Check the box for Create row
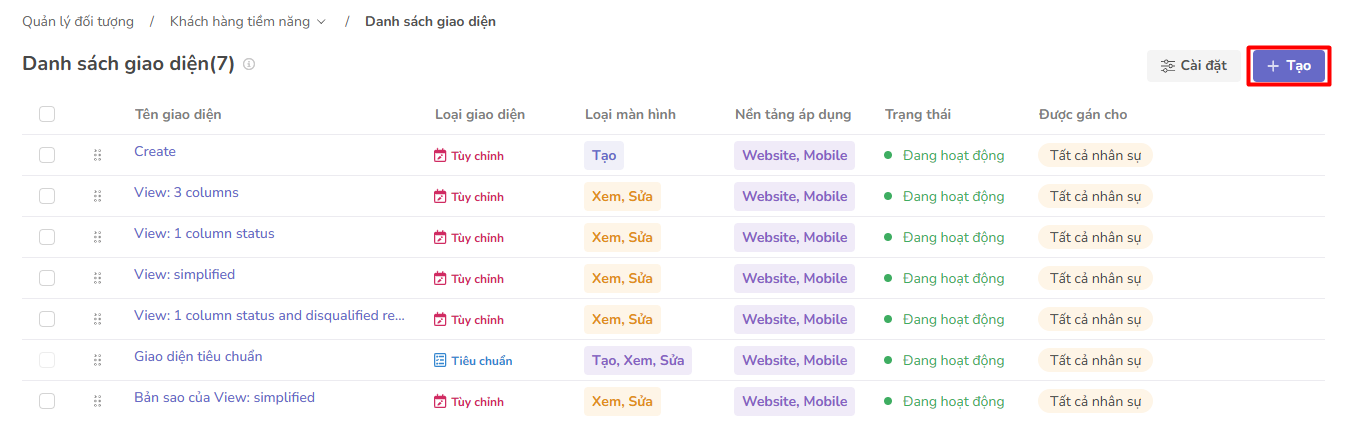This screenshot has width=1347, height=428. (x=47, y=155)
